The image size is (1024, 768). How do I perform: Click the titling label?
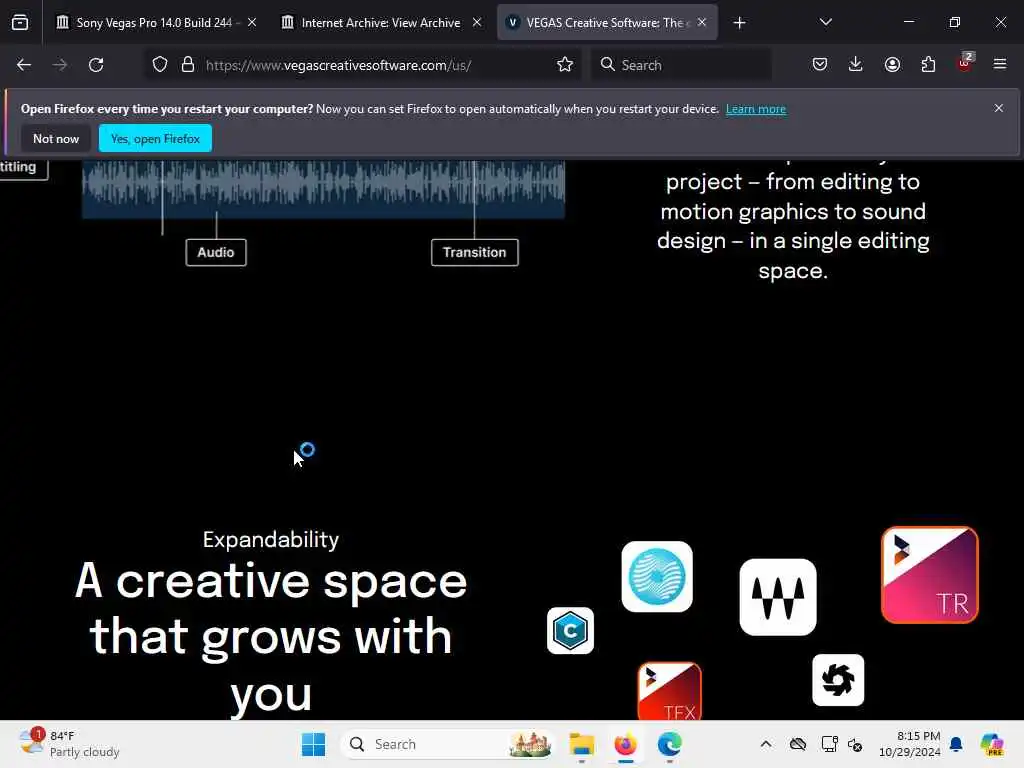[x=22, y=168]
